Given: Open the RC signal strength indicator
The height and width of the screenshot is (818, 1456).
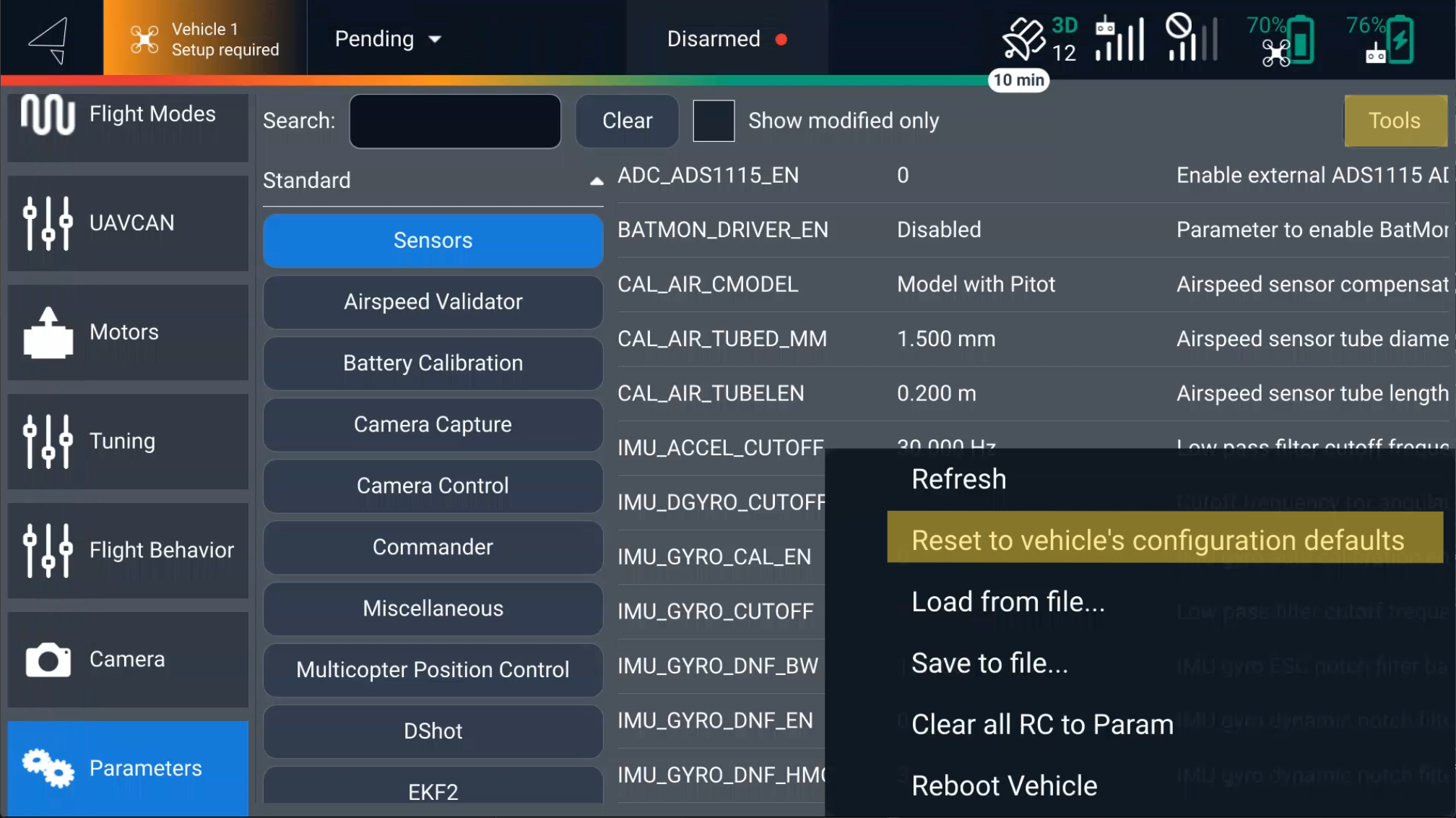Looking at the screenshot, I should pos(1119,39).
